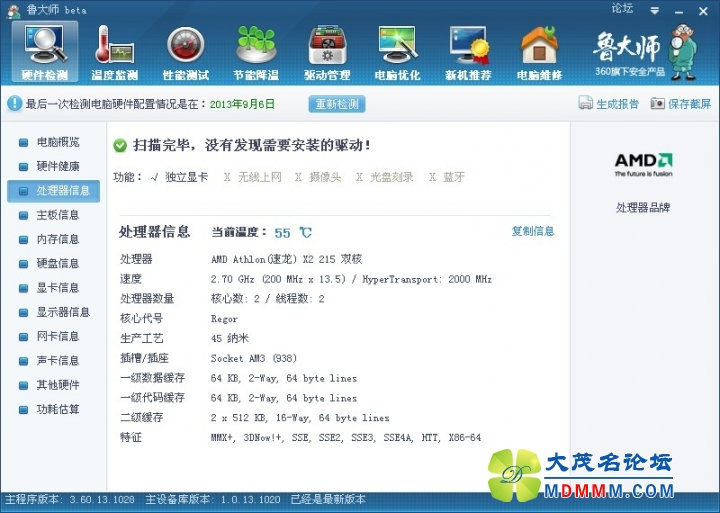Image resolution: width=720 pixels, height=513 pixels.
Task: Select 处理器信息 in the sidebar
Action: [53, 191]
